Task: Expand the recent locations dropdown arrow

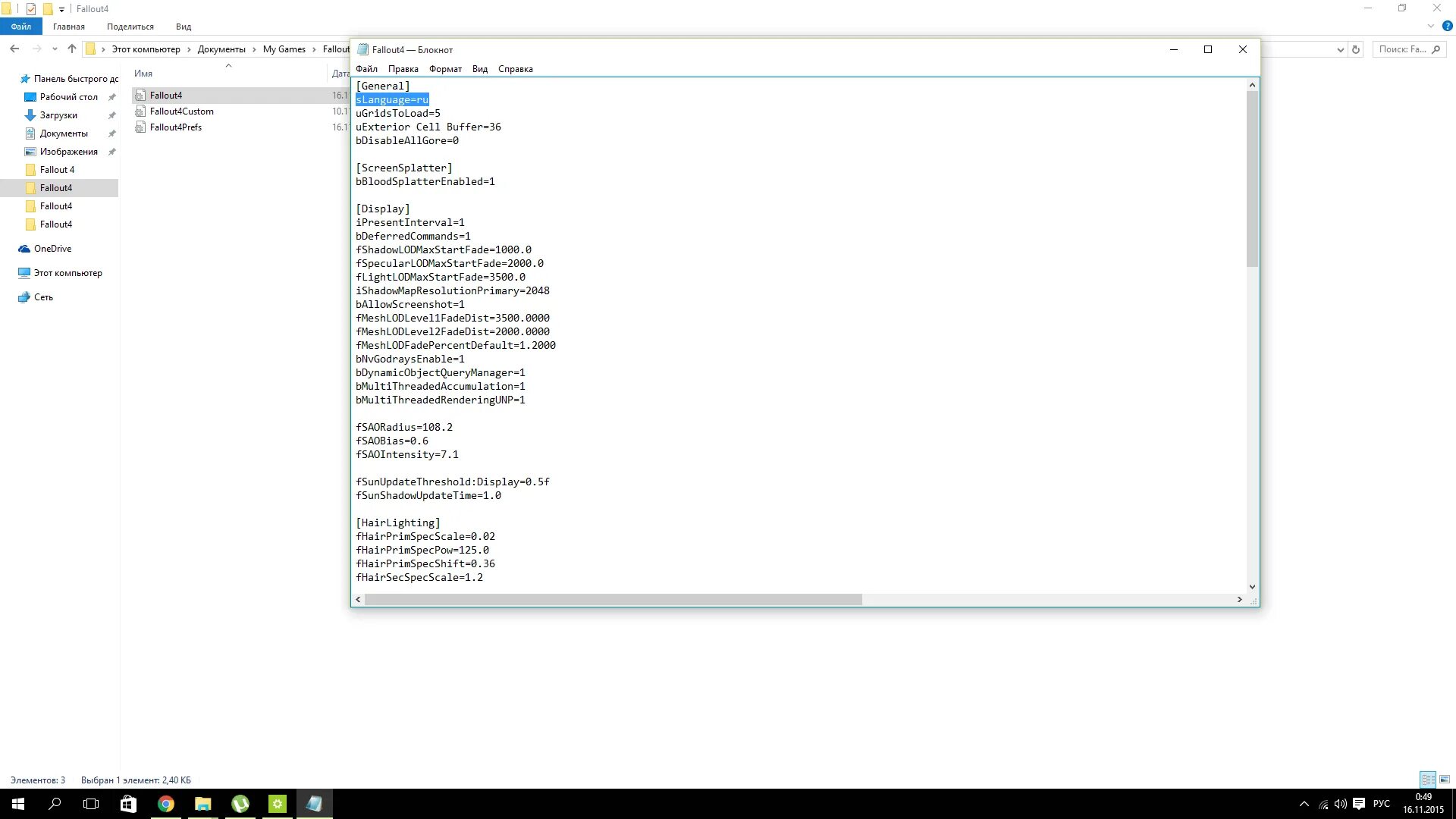Action: pyautogui.click(x=55, y=49)
